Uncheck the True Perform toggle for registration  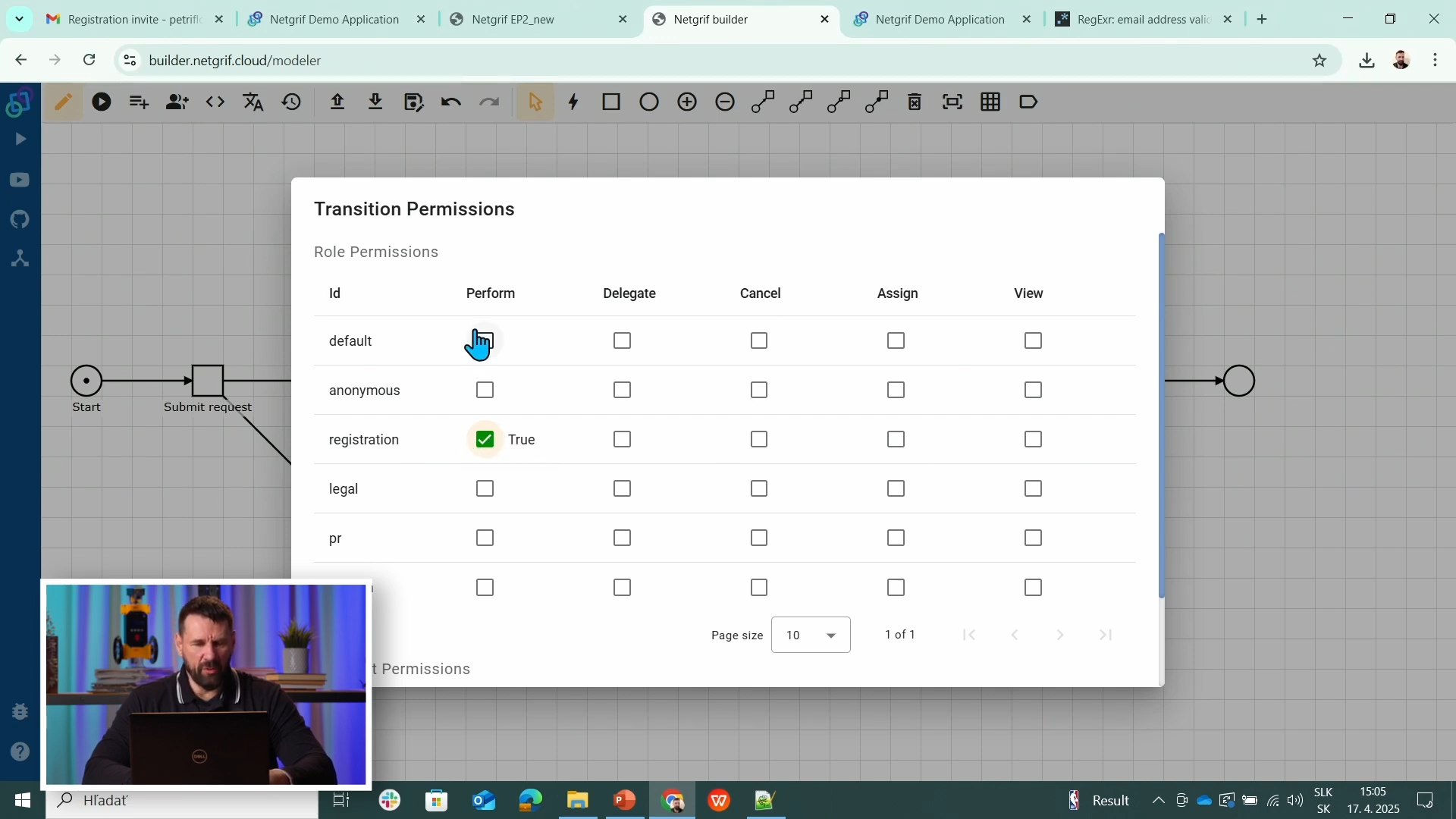pos(485,439)
